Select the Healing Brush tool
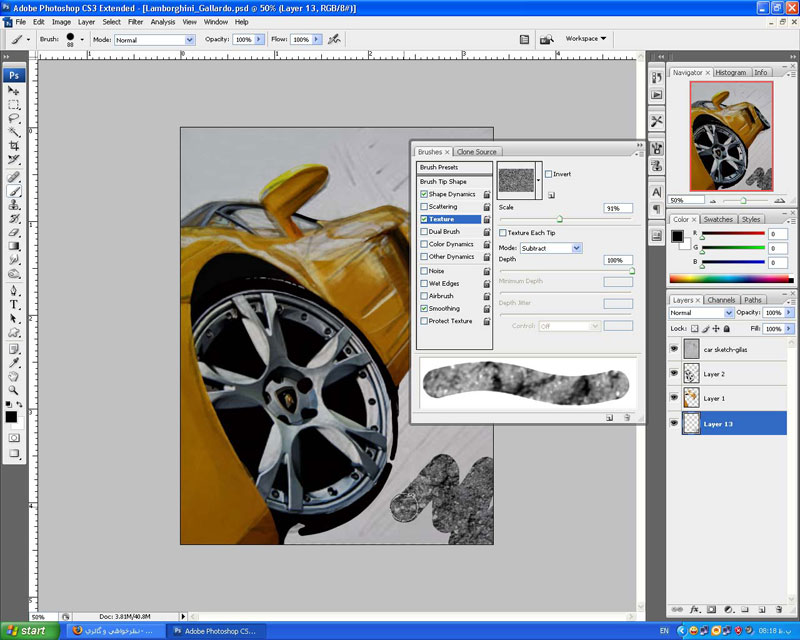 click(14, 177)
